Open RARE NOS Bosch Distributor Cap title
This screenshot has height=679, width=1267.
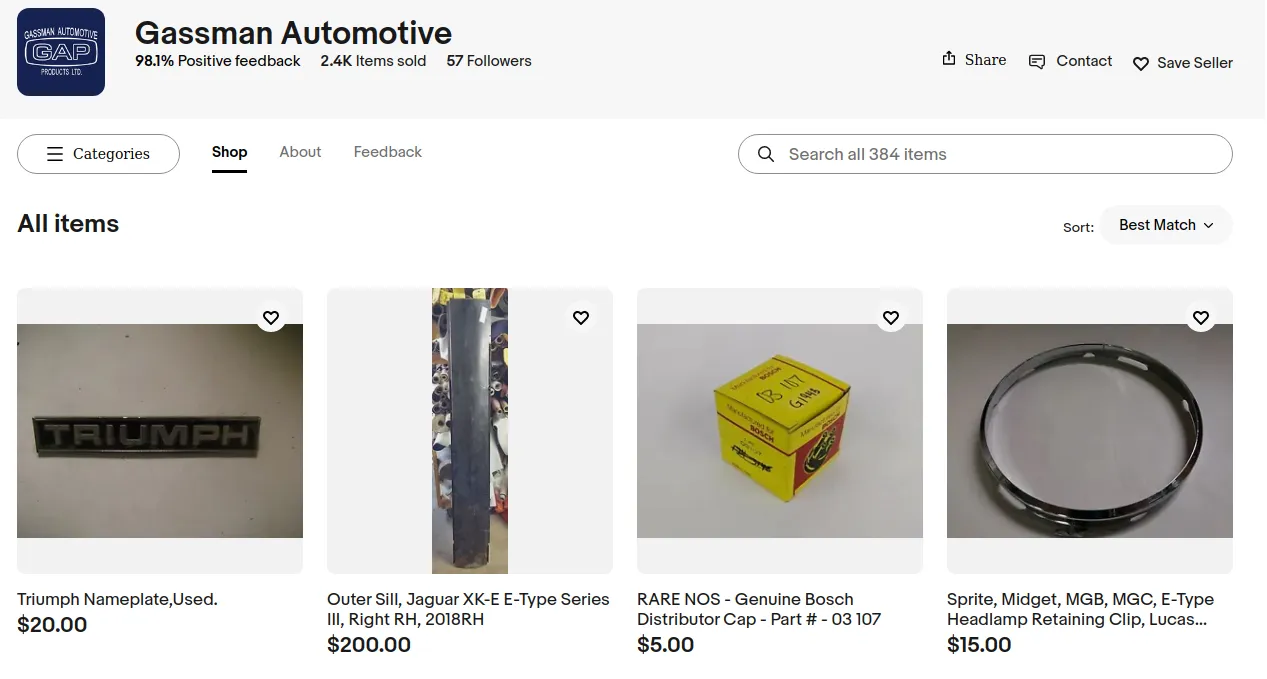click(x=759, y=610)
